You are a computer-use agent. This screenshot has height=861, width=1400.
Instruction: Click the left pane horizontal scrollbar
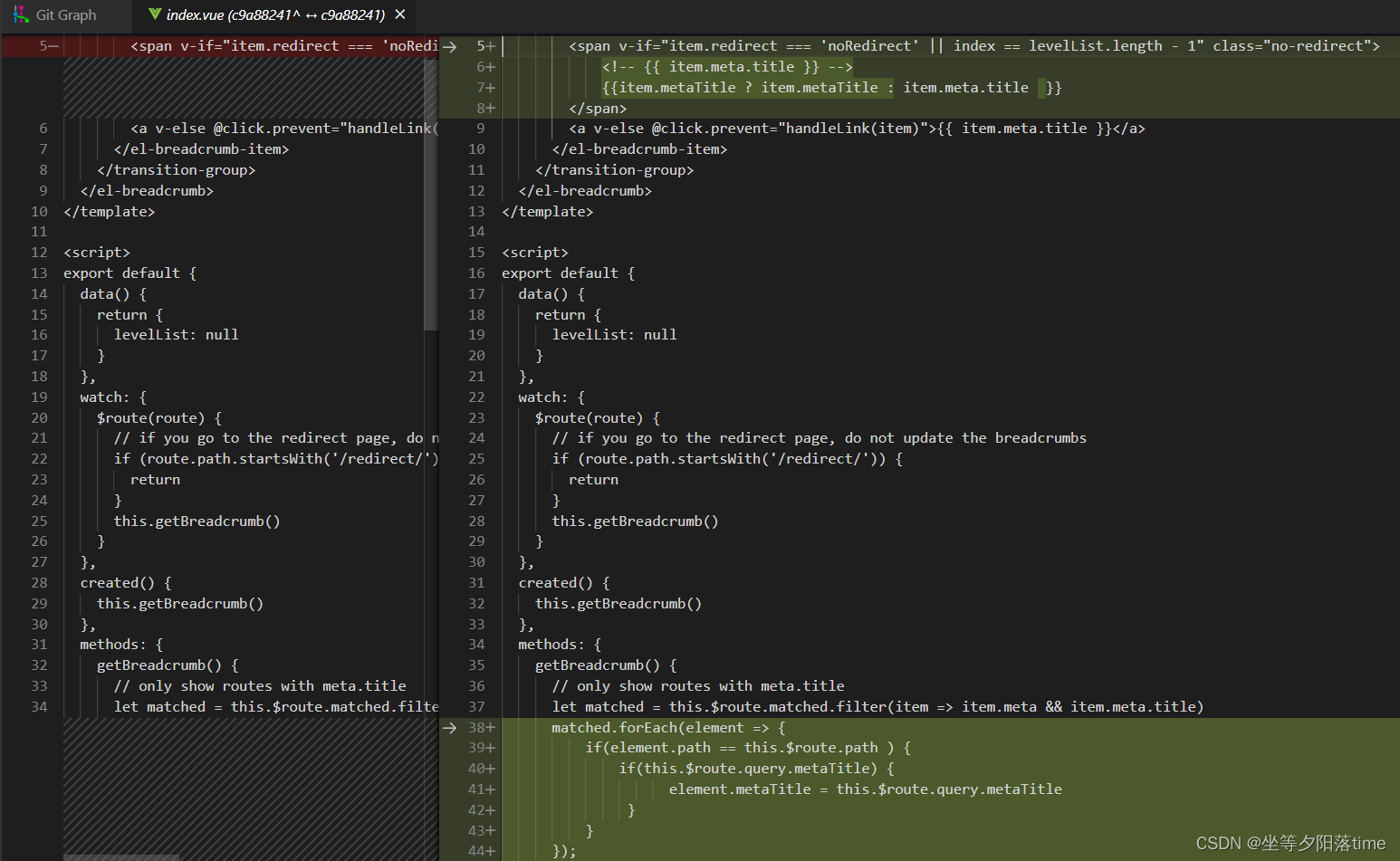click(x=121, y=856)
